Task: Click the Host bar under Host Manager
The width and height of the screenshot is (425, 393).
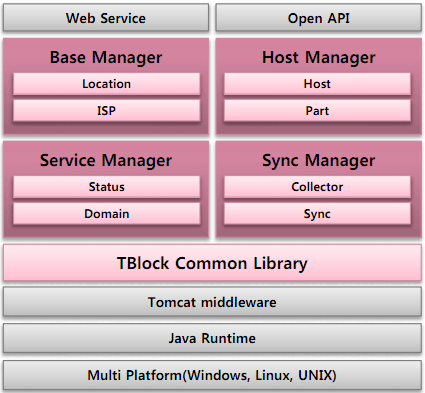Action: (317, 84)
